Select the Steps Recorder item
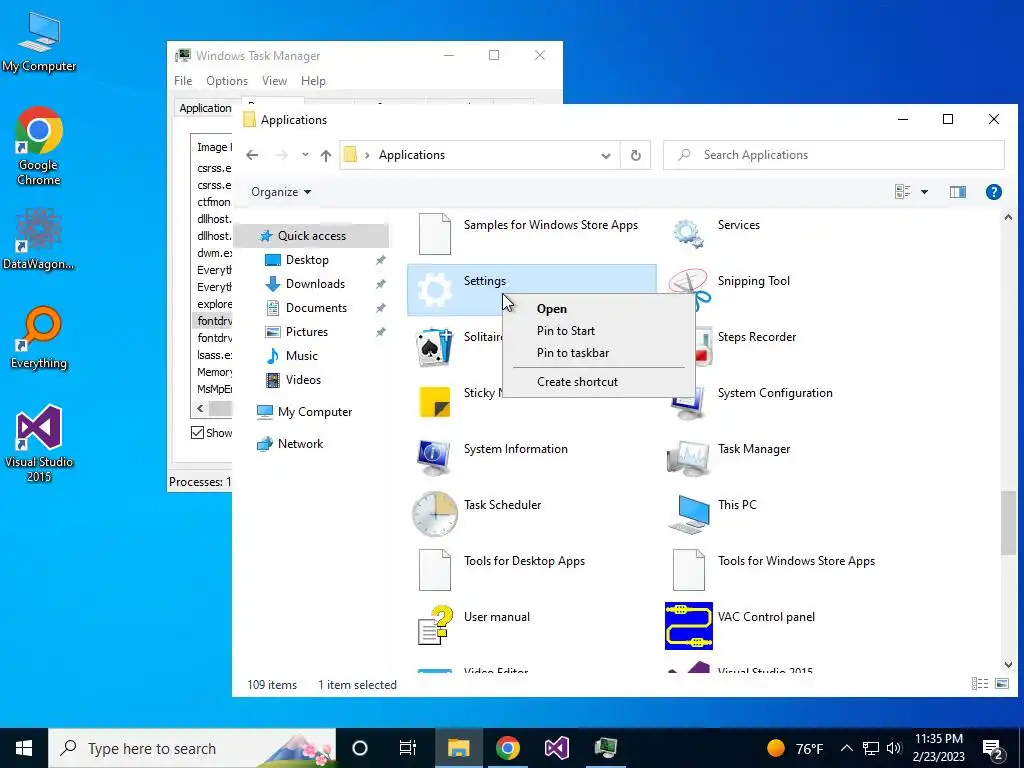Screen dimensions: 1024x768 point(756,337)
